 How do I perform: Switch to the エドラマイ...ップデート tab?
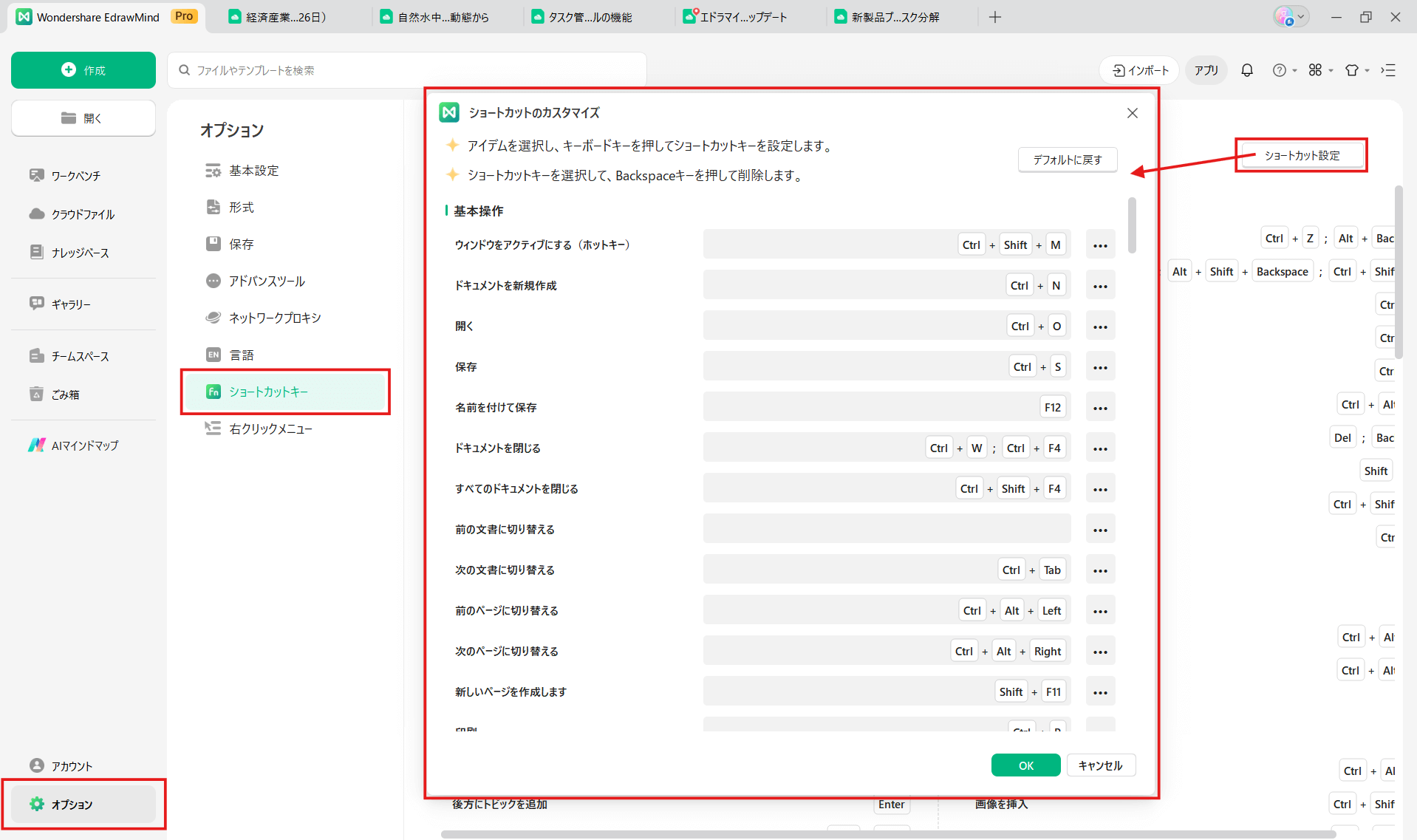[742, 17]
